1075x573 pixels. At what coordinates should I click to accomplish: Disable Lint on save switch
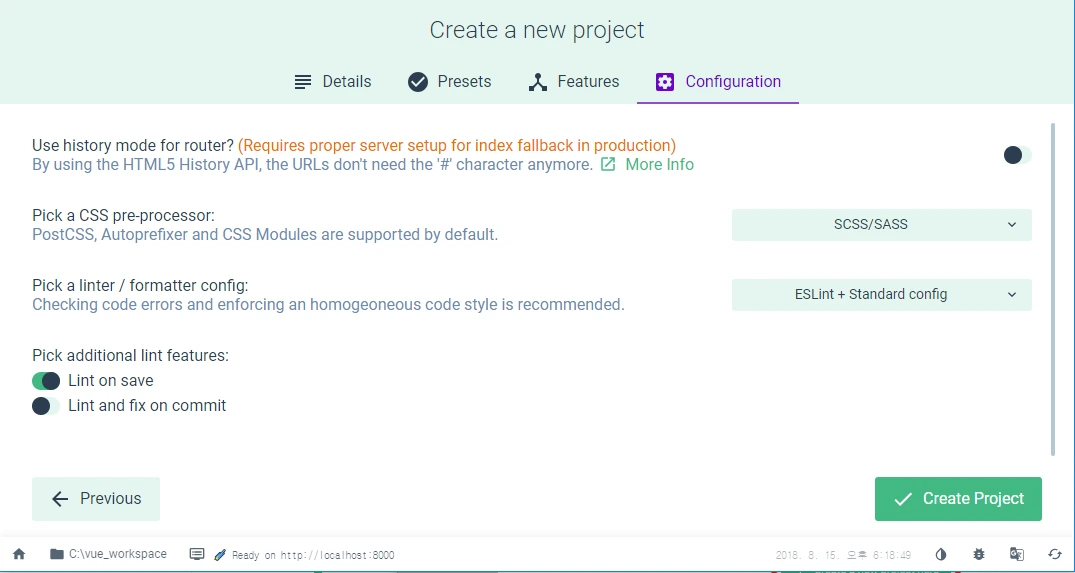pyautogui.click(x=46, y=381)
